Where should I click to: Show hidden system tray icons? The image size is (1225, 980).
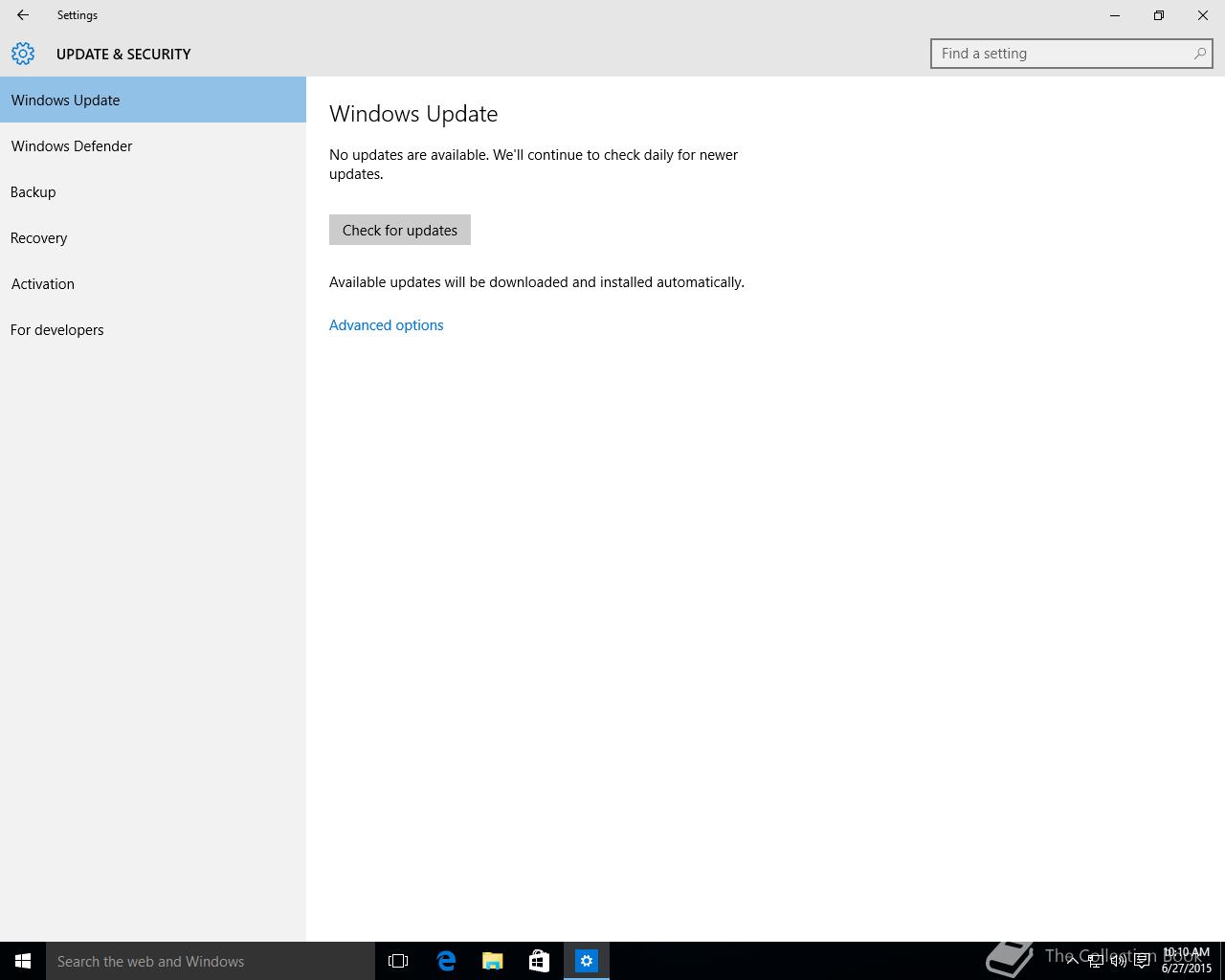1073,961
